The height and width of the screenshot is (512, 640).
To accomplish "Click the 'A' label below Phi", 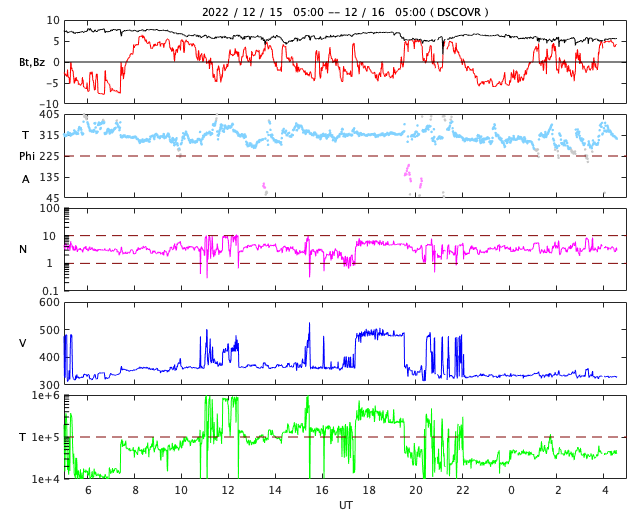I will coord(26,179).
